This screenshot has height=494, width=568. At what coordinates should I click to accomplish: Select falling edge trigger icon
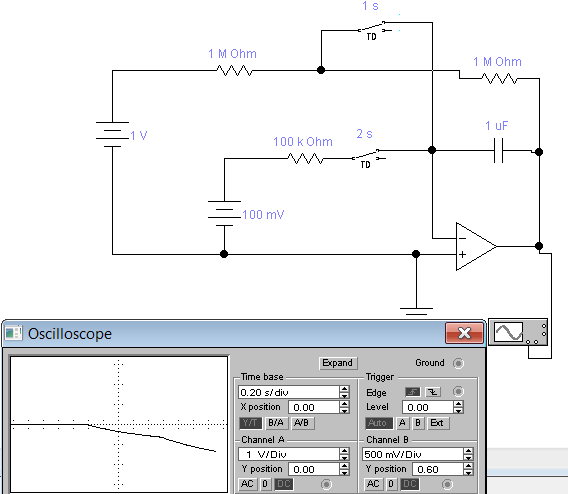(x=433, y=392)
